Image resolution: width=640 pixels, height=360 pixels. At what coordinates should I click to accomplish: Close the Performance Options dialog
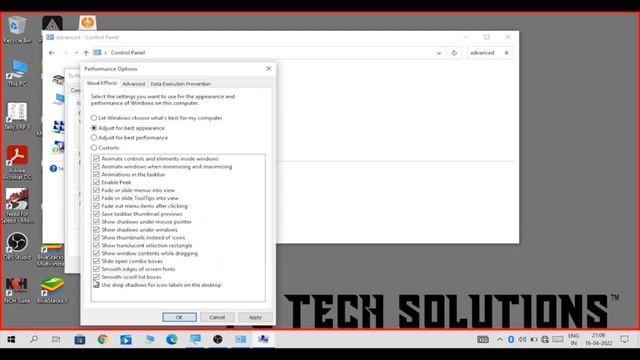(269, 69)
